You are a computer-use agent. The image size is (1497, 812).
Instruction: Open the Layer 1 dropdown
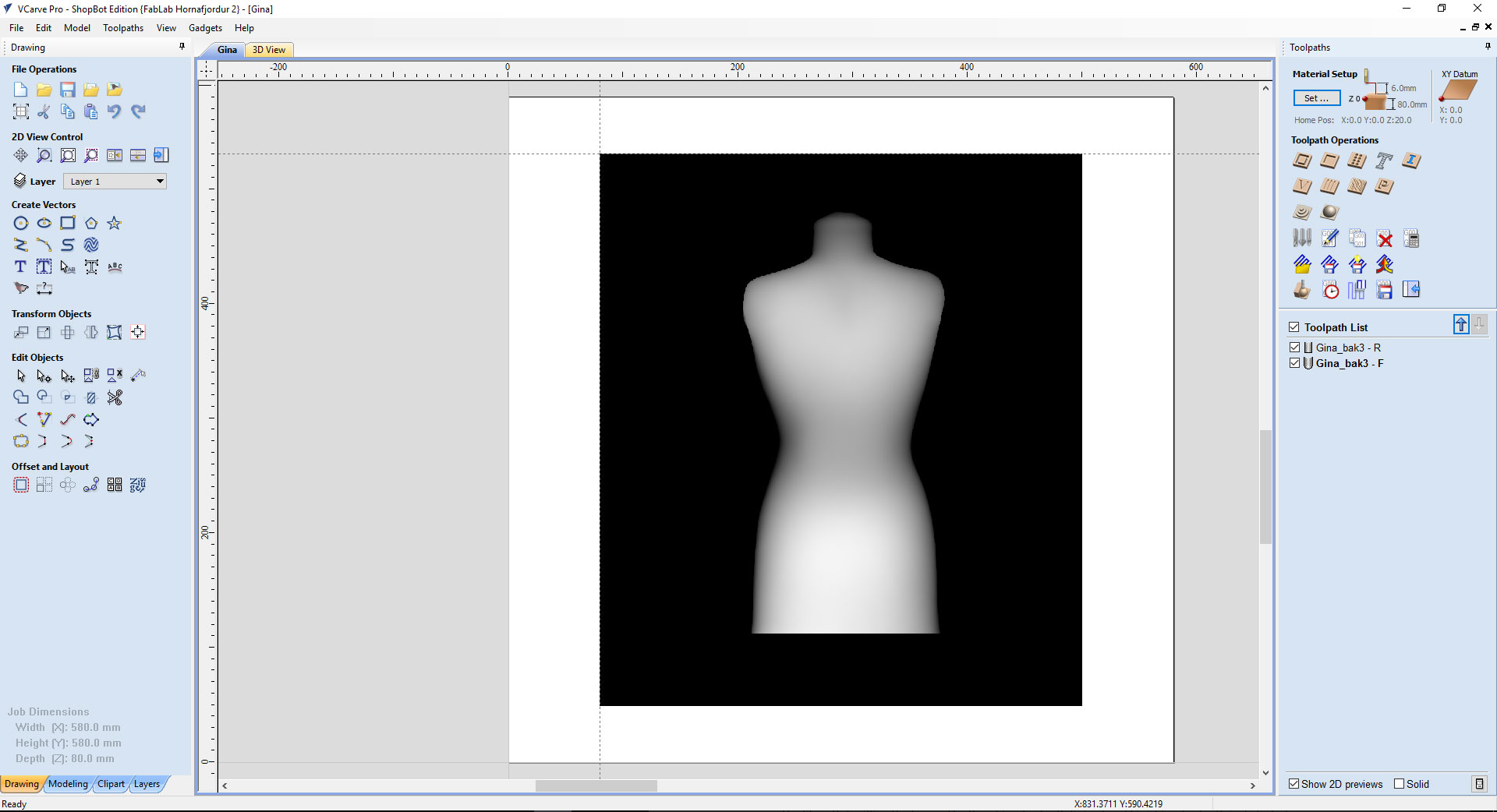115,182
